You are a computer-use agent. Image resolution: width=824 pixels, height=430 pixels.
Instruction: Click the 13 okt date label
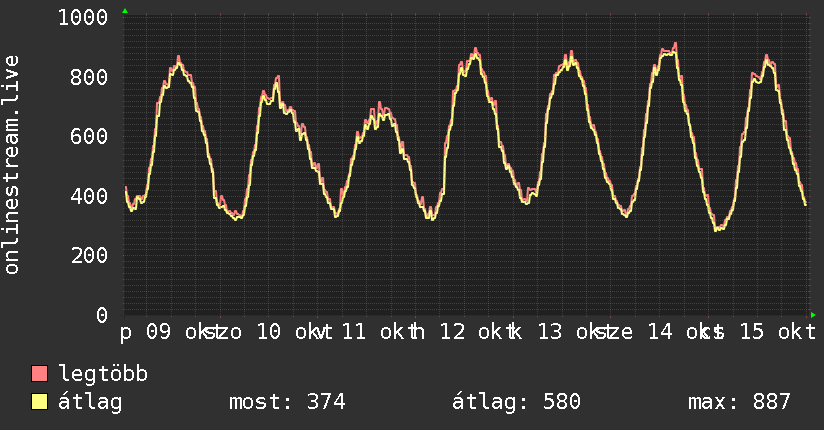coord(570,332)
